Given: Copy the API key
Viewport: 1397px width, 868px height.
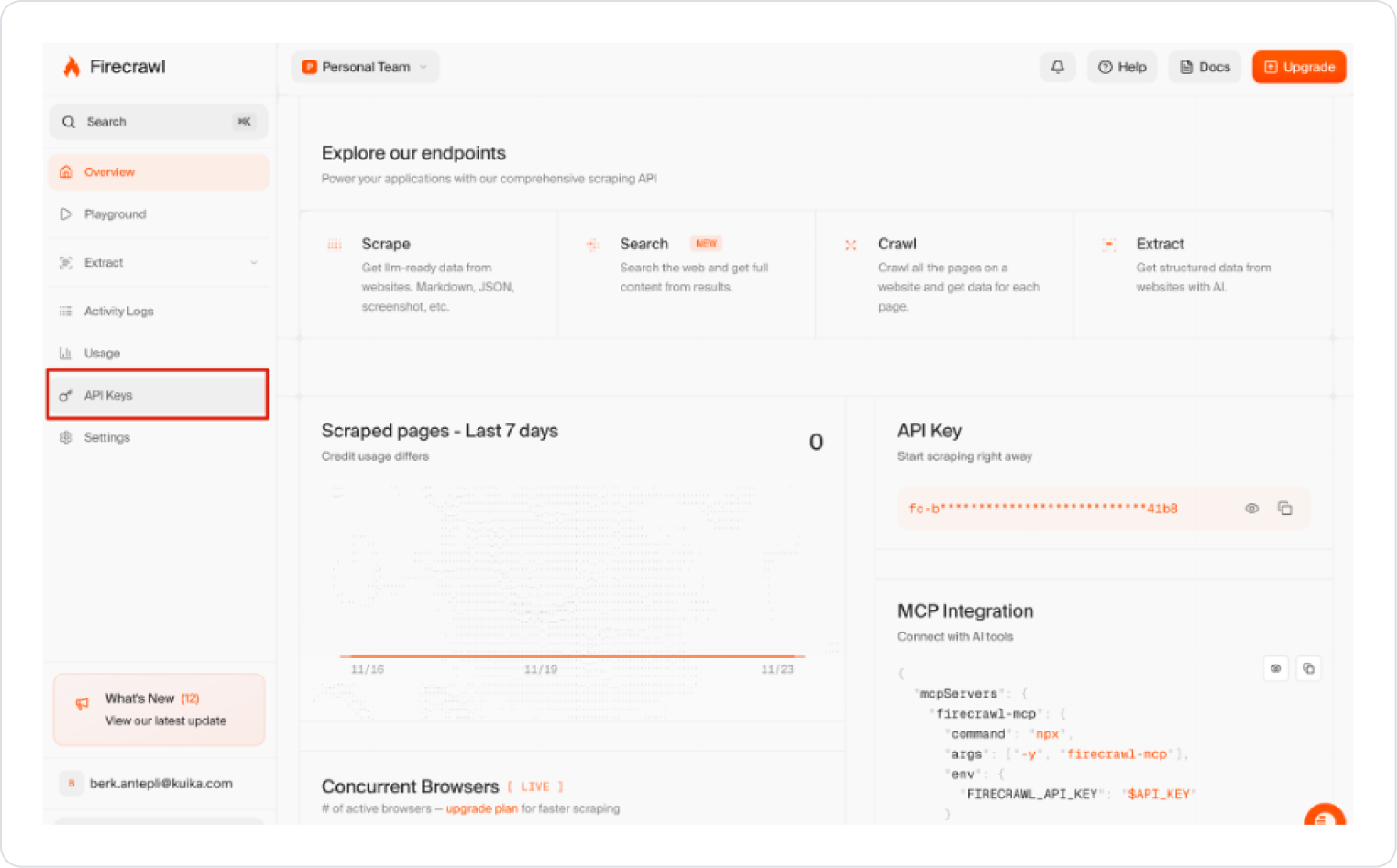Looking at the screenshot, I should click(x=1285, y=509).
